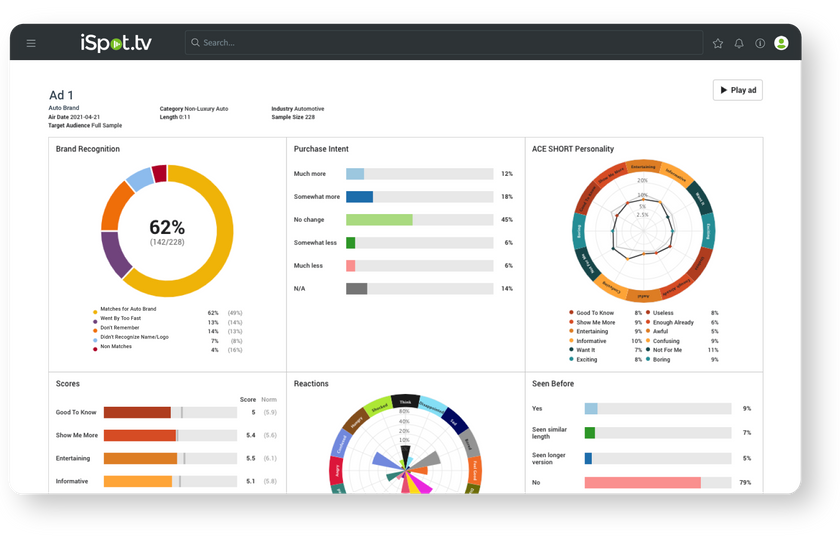Click the star favorites icon
Viewport: 840px width, 554px height.
pyautogui.click(x=717, y=43)
